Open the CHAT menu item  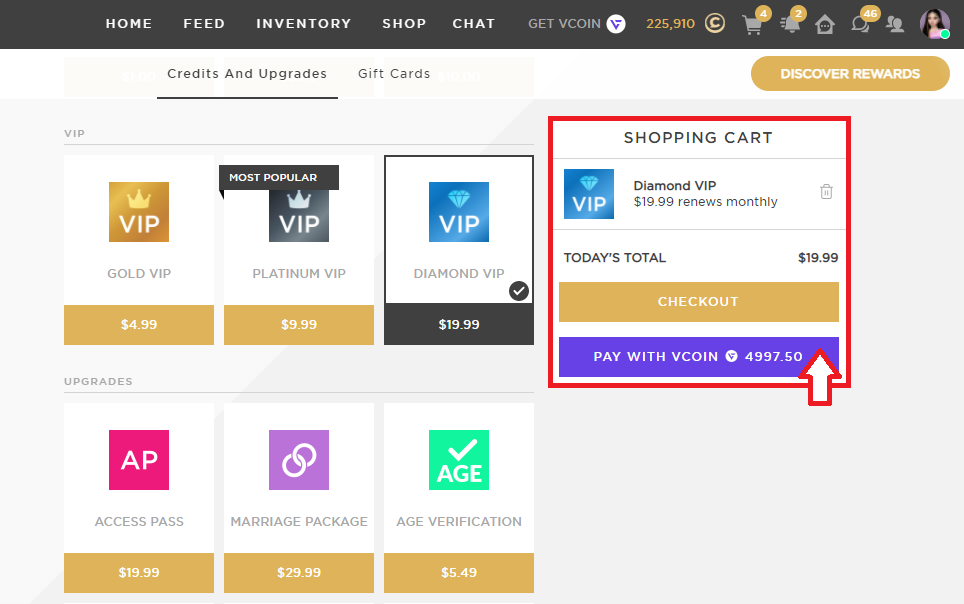[473, 23]
